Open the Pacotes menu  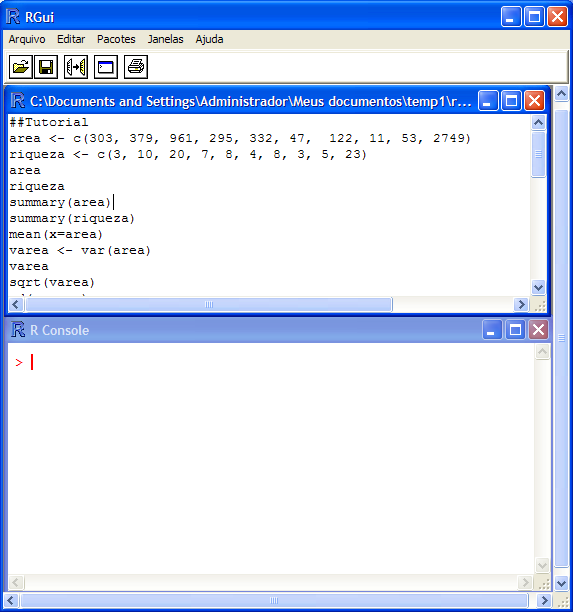pyautogui.click(x=116, y=39)
